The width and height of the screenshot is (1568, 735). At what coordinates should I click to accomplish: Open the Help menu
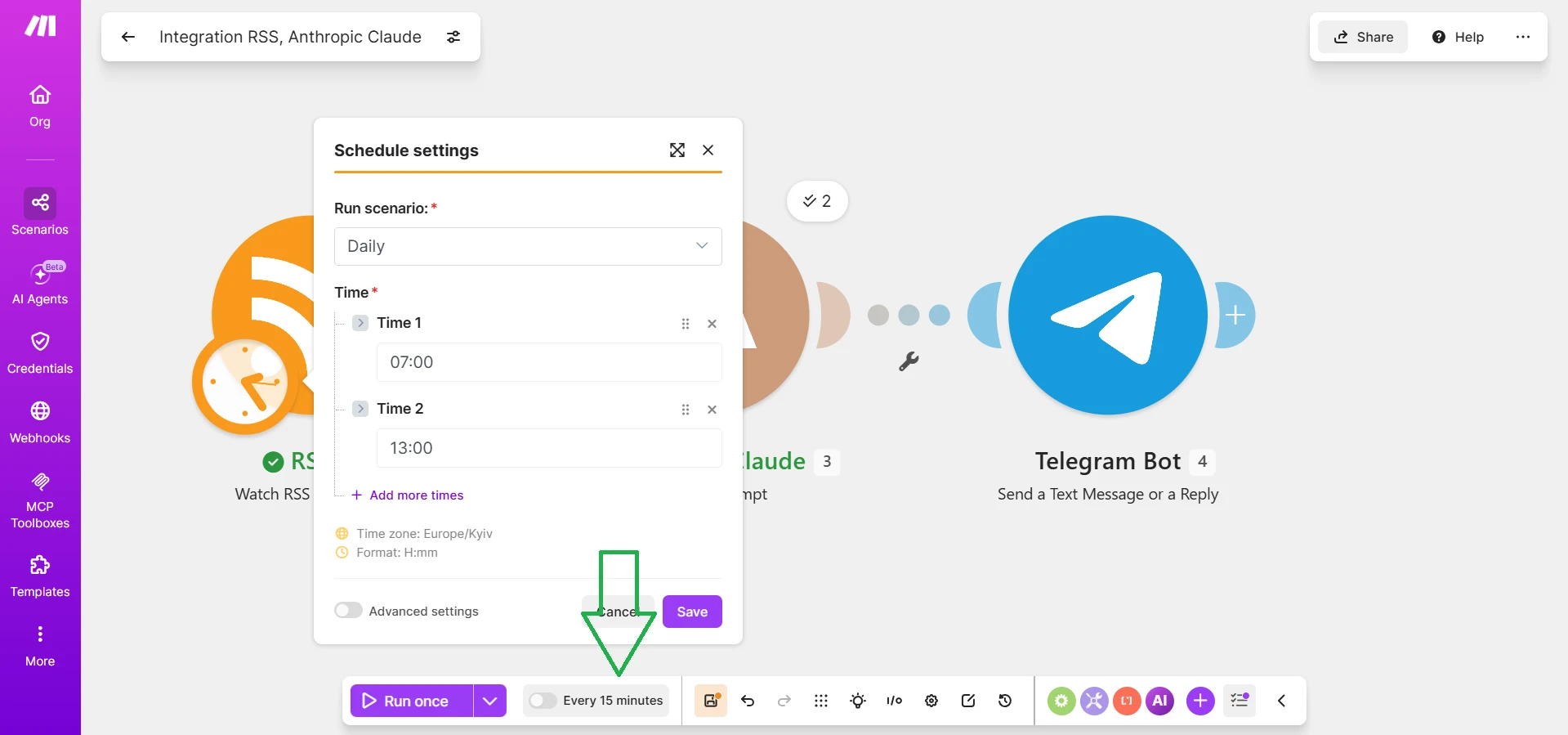(x=1458, y=37)
